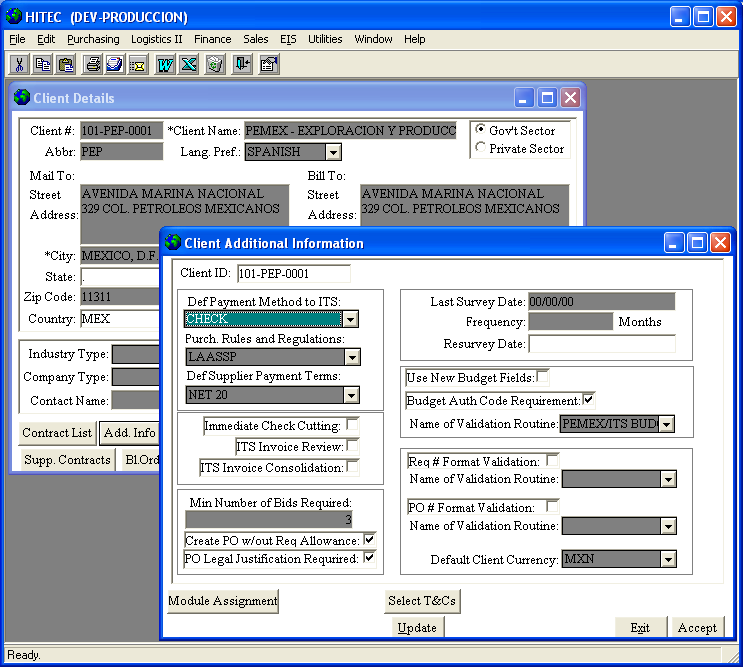The width and height of the screenshot is (743, 667).
Task: Export to Excel with the X icon
Action: pos(189,64)
